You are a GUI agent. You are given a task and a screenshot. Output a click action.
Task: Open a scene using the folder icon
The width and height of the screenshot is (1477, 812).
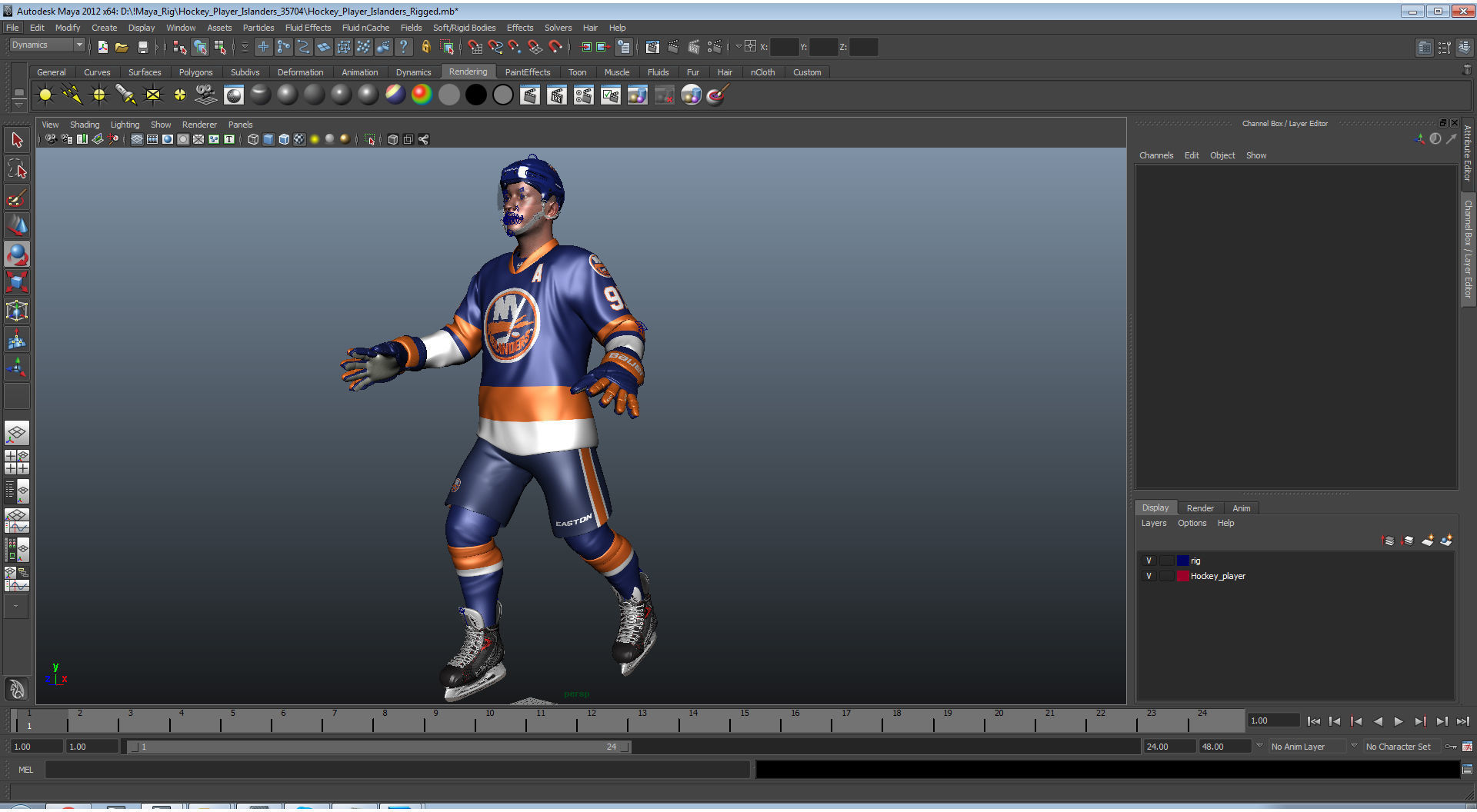click(122, 47)
